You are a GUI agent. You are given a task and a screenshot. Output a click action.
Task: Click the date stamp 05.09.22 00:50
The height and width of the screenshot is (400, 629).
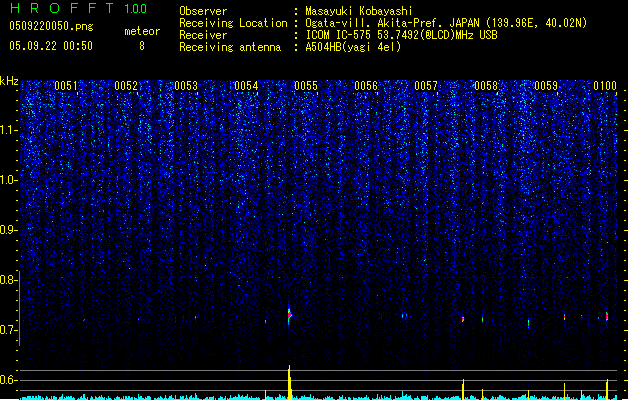pos(51,46)
